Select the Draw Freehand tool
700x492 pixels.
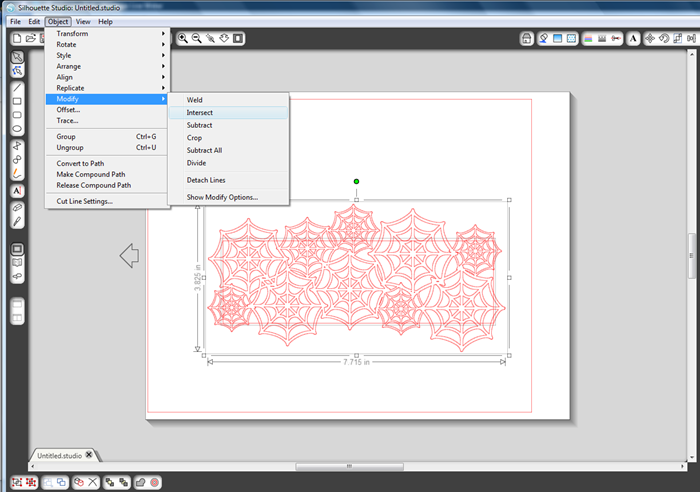tap(17, 173)
